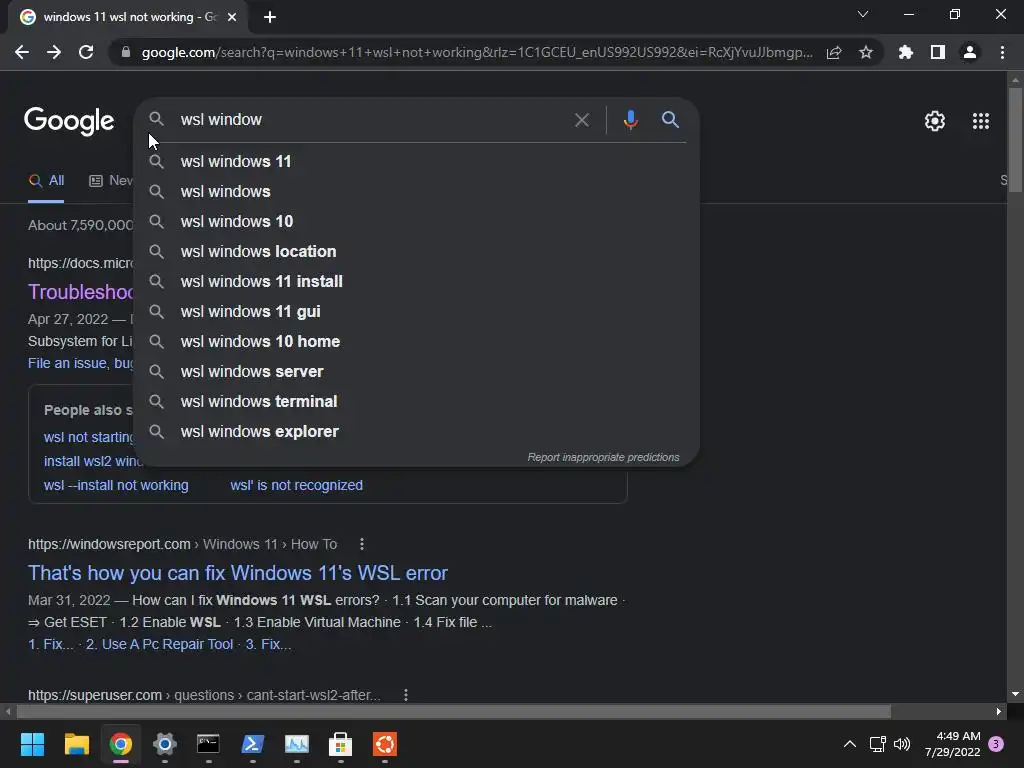Open the 'File an issue, bu...' sitelink
This screenshot has height=768, width=1024.
(80, 363)
